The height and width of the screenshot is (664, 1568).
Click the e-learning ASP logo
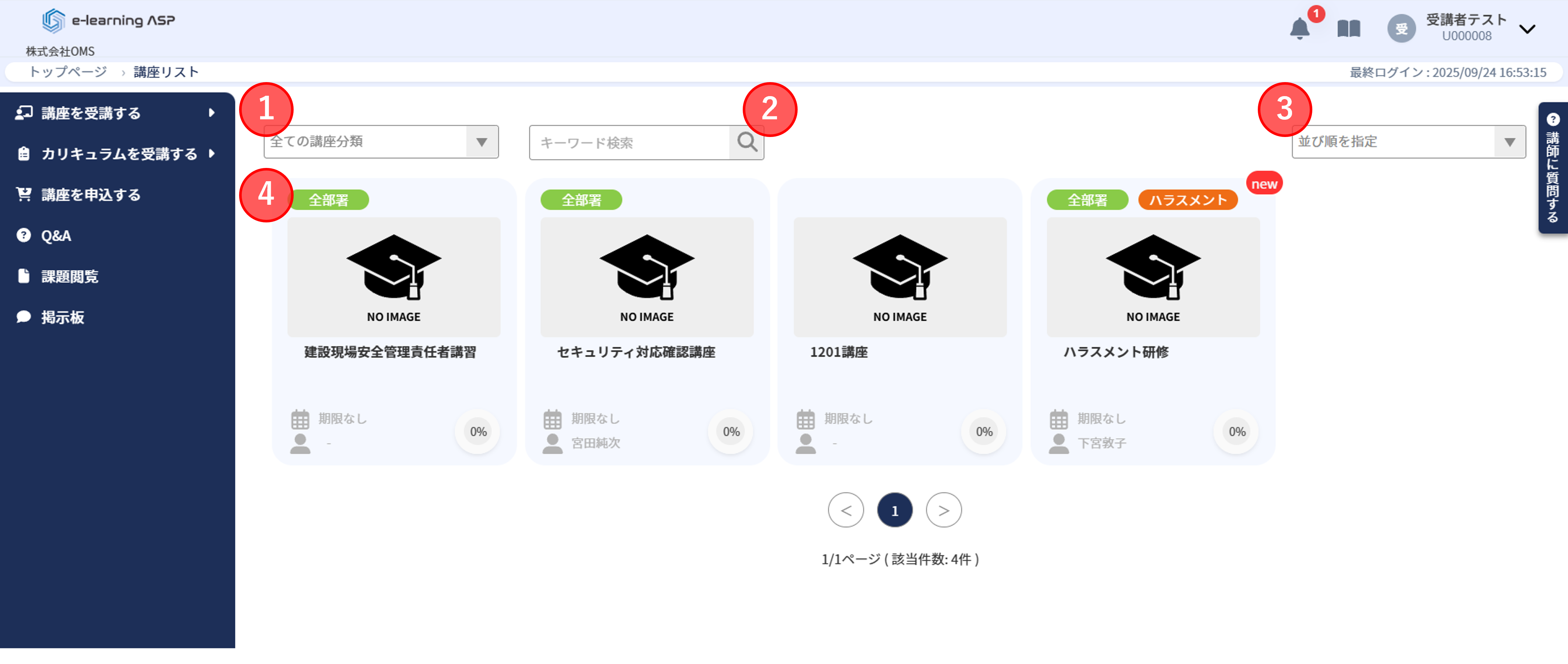[108, 21]
